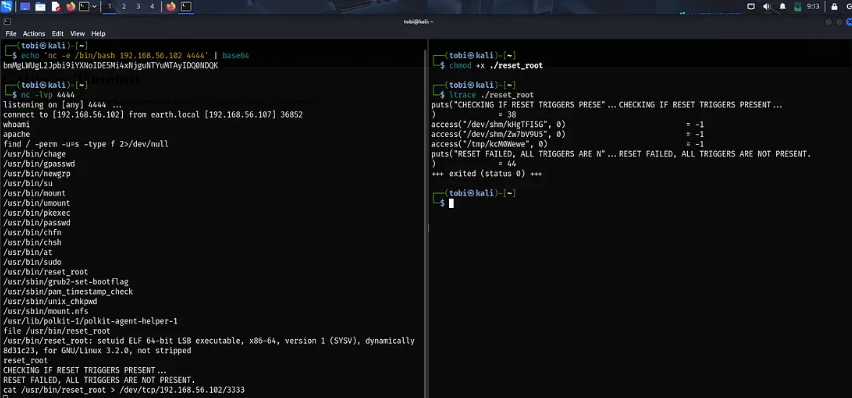Click the '/usr/bin/chsh' line
The height and width of the screenshot is (398, 852).
(x=32, y=242)
